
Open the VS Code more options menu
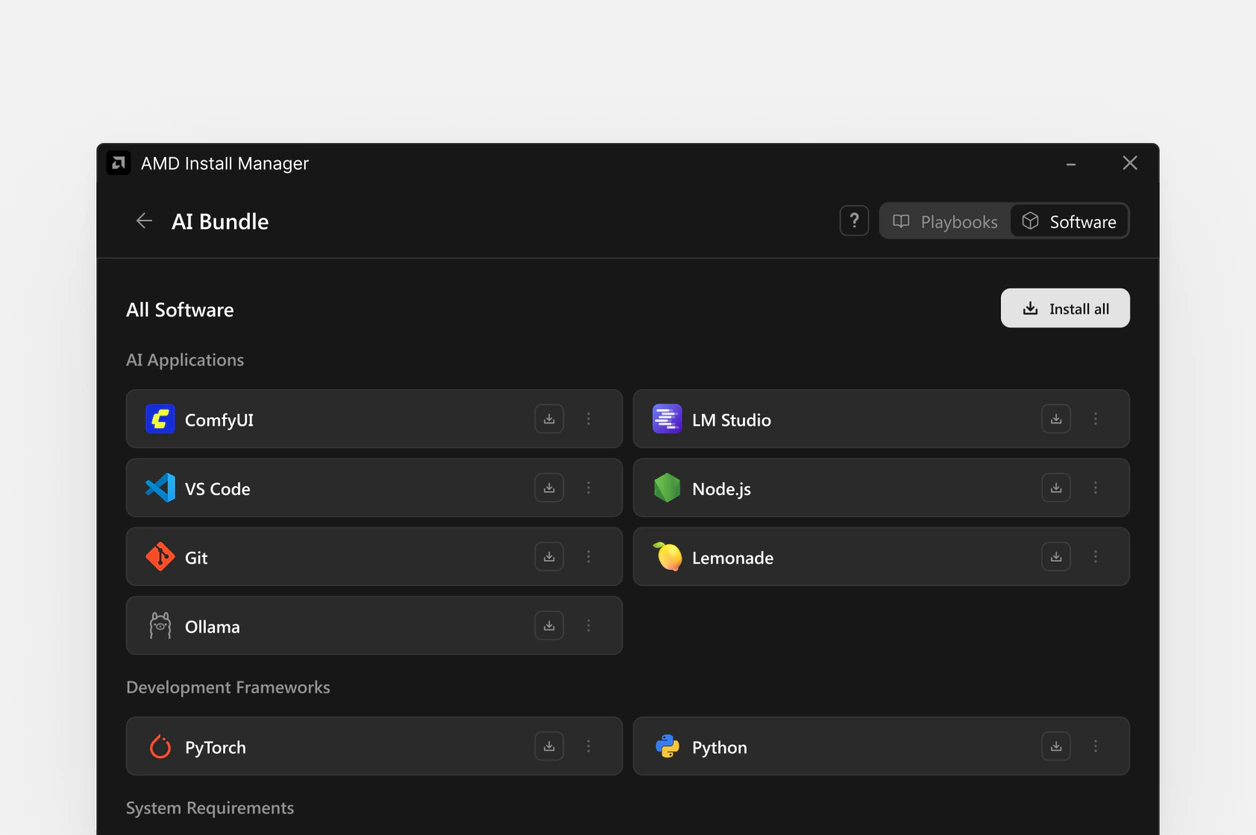pyautogui.click(x=589, y=488)
